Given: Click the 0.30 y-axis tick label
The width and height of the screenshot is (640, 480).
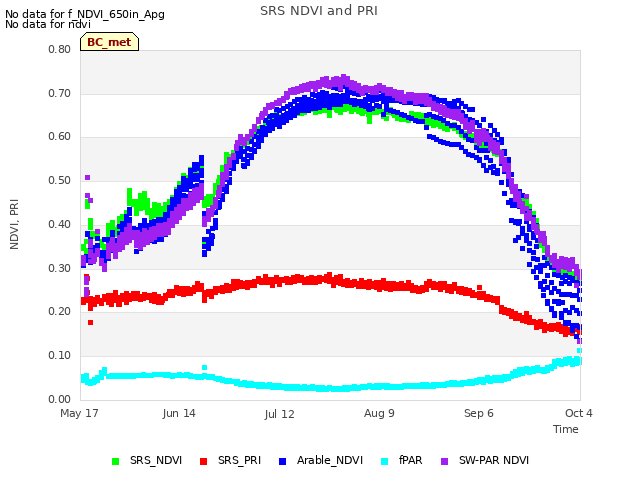Looking at the screenshot, I should [x=59, y=269].
